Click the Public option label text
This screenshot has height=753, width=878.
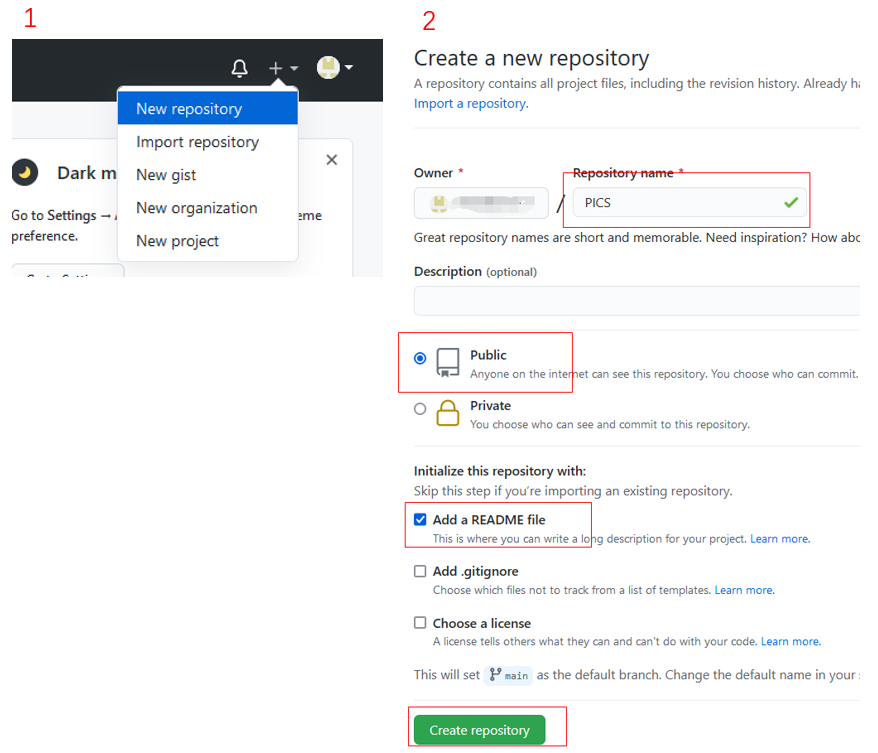click(488, 355)
